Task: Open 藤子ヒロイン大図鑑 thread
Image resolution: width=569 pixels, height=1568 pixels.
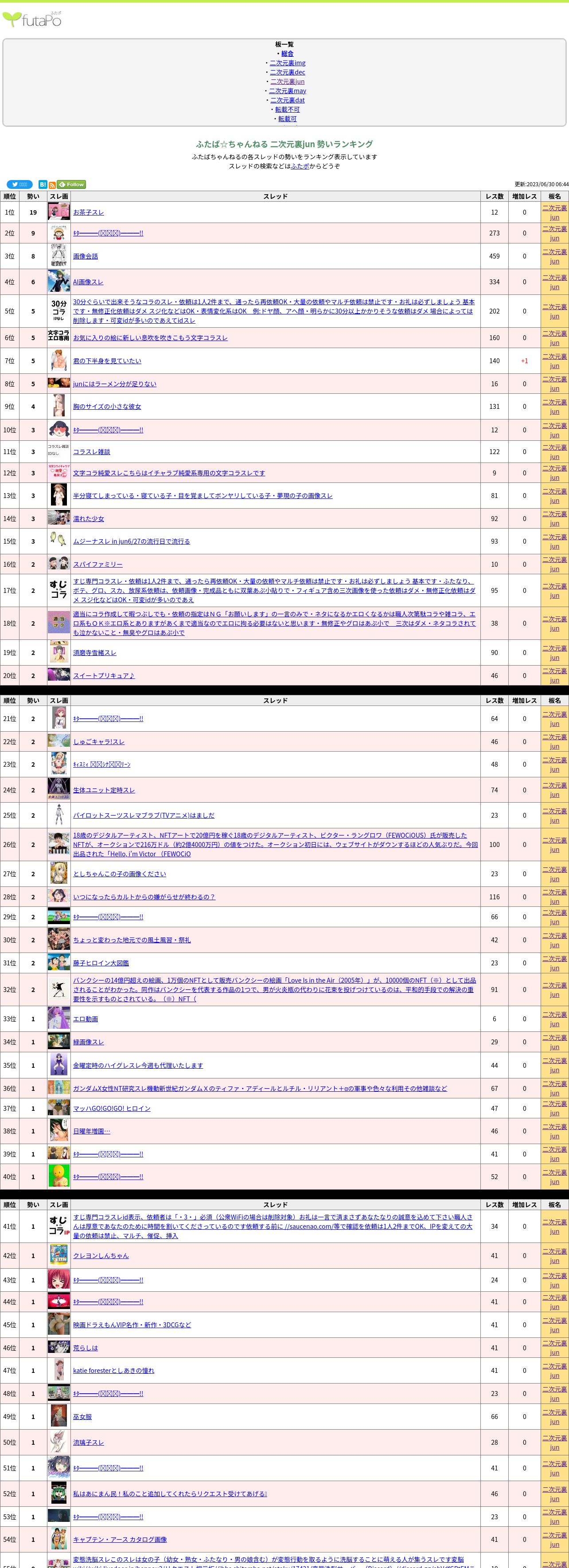Action: pyautogui.click(x=101, y=963)
